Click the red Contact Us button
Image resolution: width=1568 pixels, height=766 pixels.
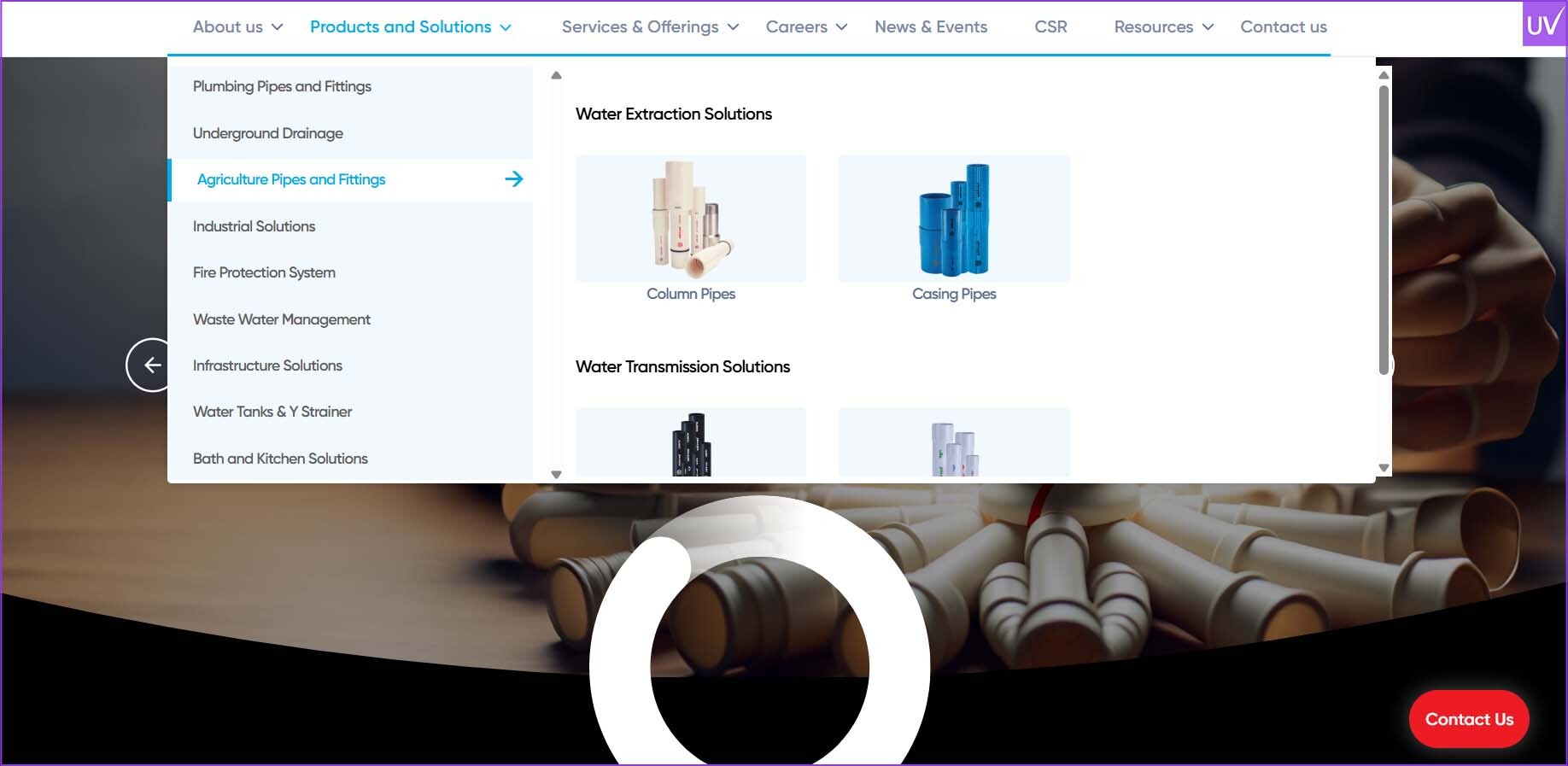point(1469,719)
